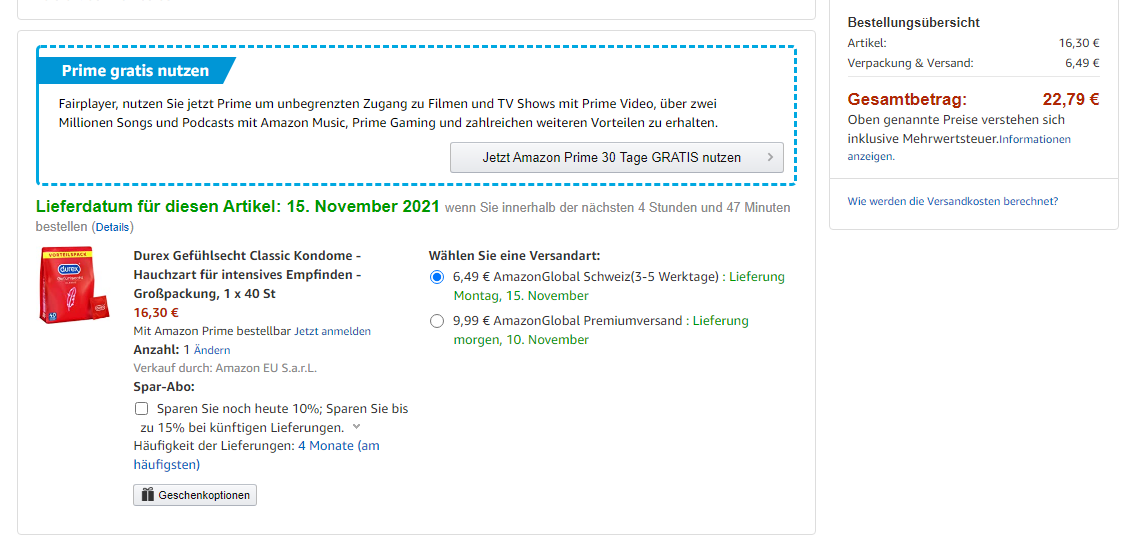The width and height of the screenshot is (1143, 535).
Task: Click the arrow on the Prime GRATIS button
Action: [x=769, y=157]
